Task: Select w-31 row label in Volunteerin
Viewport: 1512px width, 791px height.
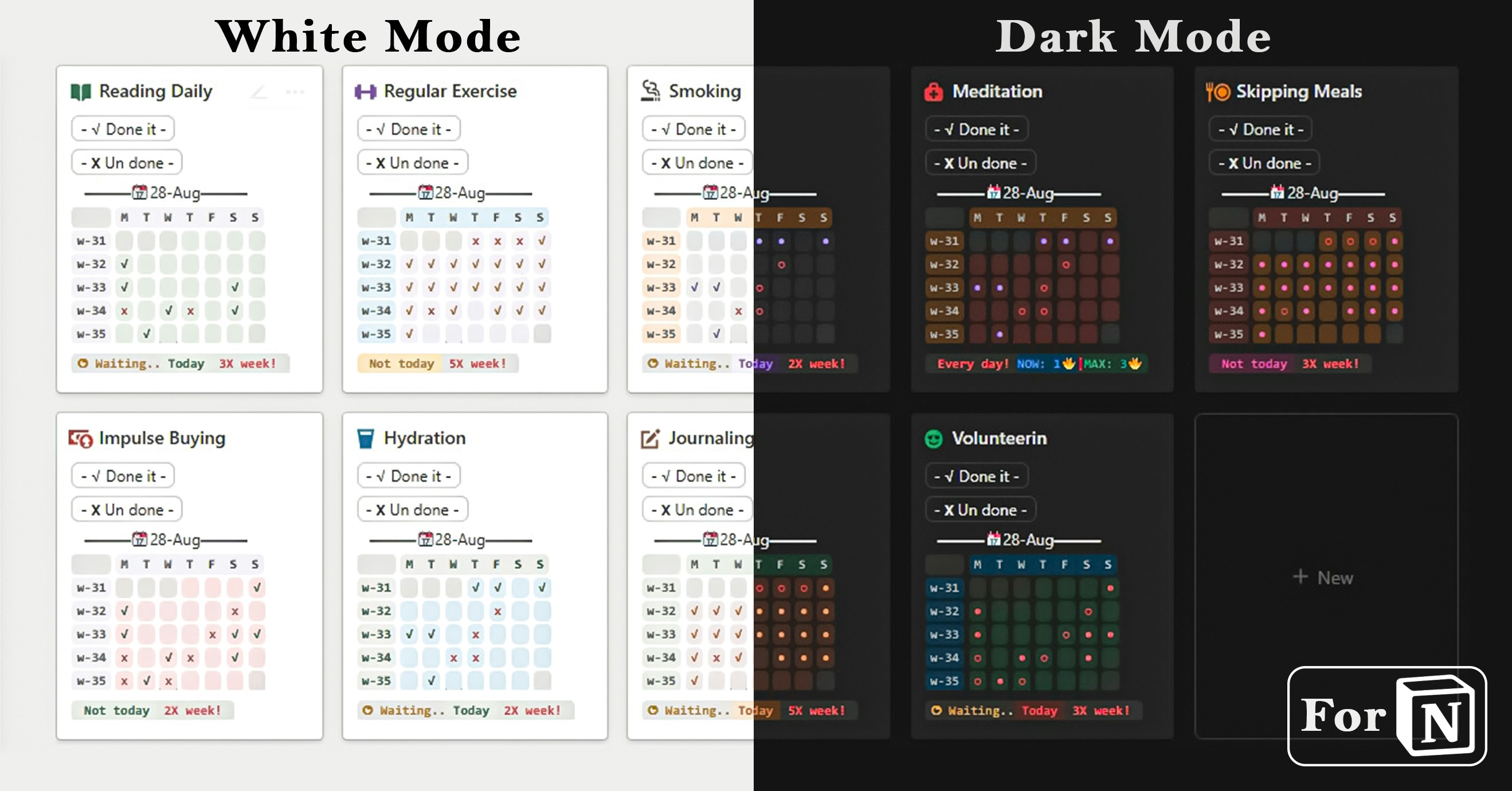Action: pyautogui.click(x=945, y=588)
